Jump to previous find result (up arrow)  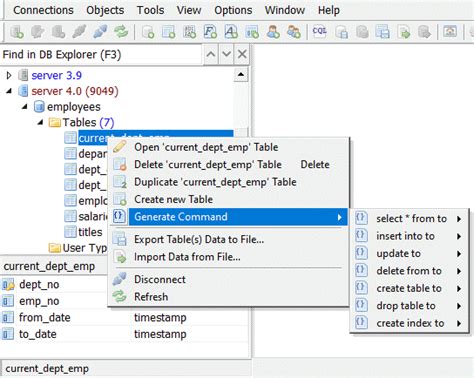coord(210,54)
